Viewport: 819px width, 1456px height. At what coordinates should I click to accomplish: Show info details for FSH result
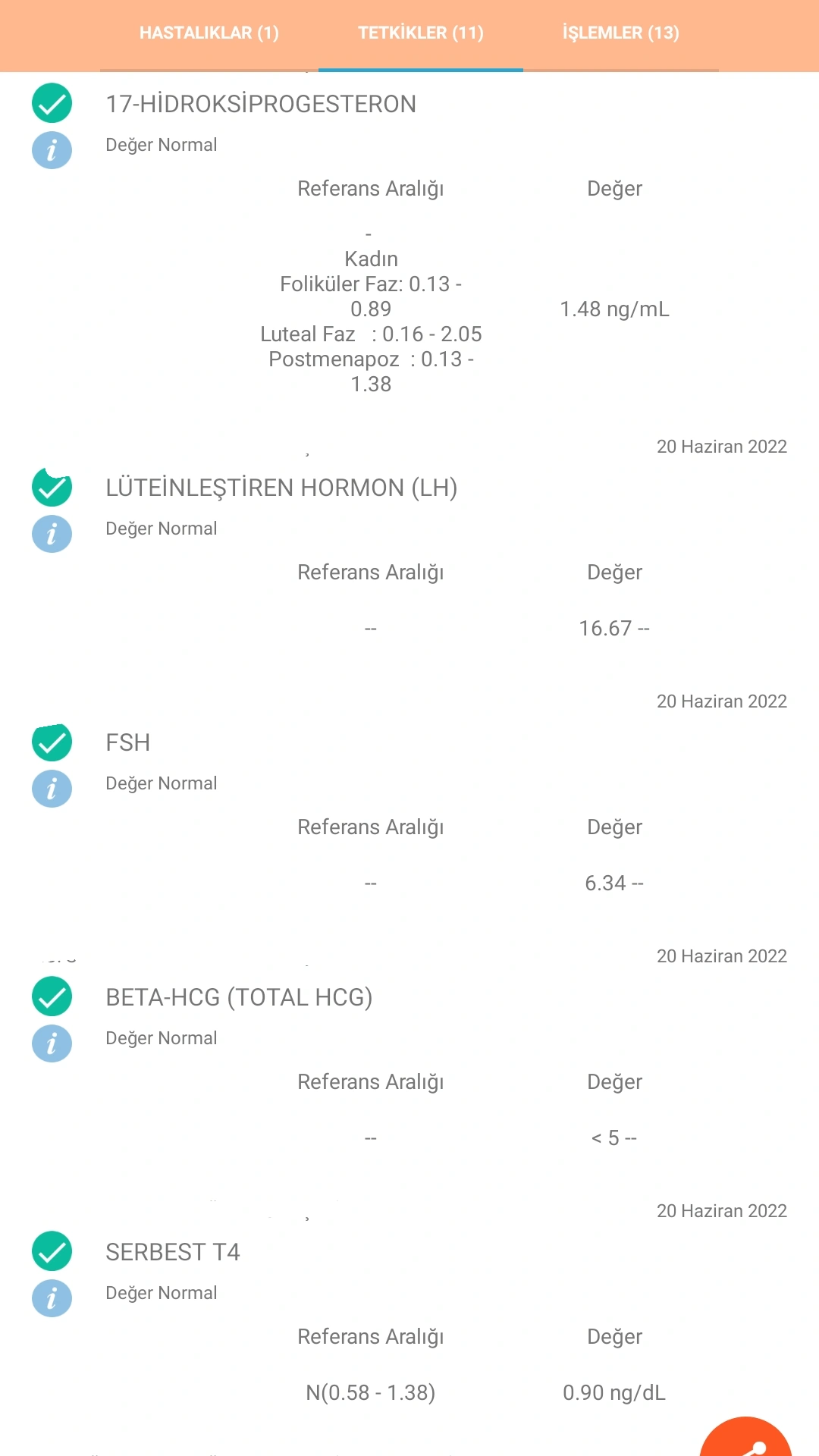click(x=52, y=789)
